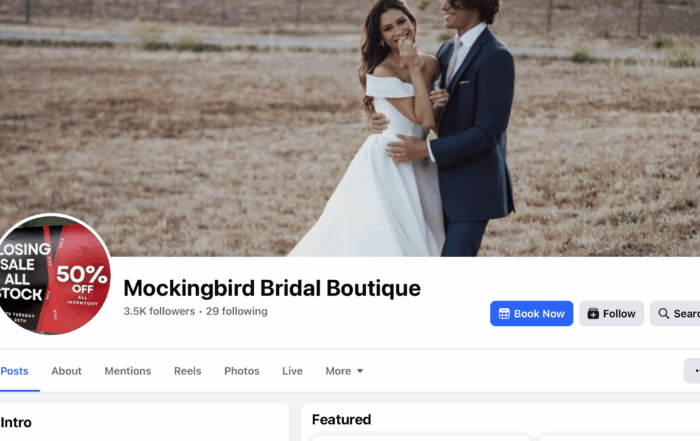Screen dimensions: 700x441
Task: Click the Follow button's plus-box icon
Action: (x=593, y=314)
